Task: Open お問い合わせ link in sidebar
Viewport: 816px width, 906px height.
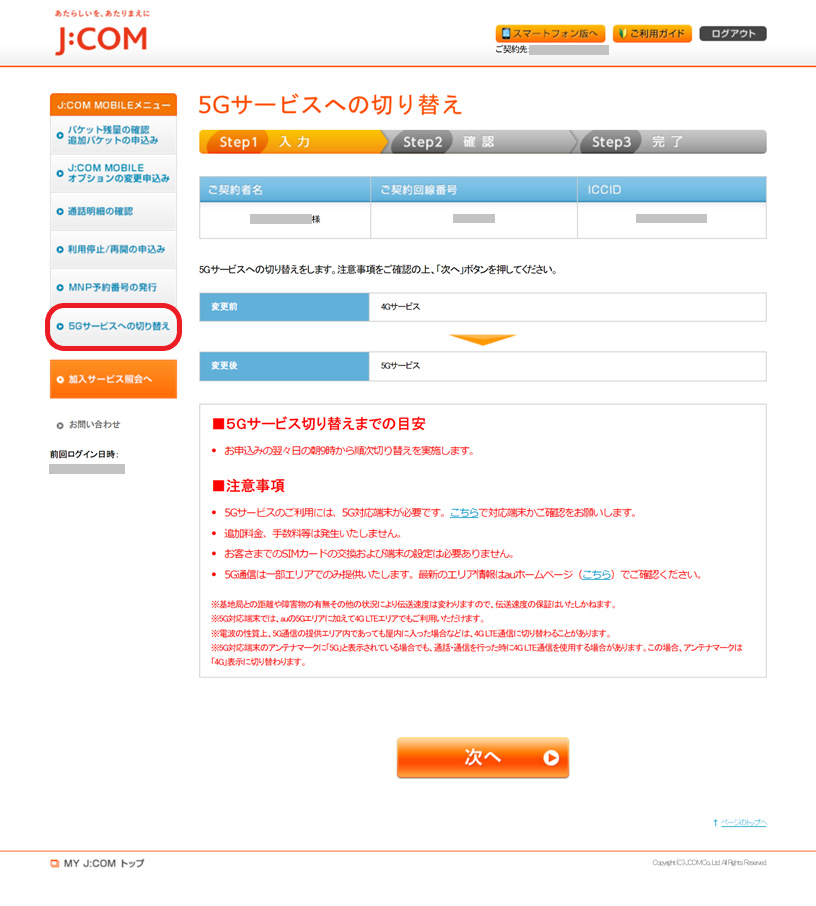Action: point(95,425)
